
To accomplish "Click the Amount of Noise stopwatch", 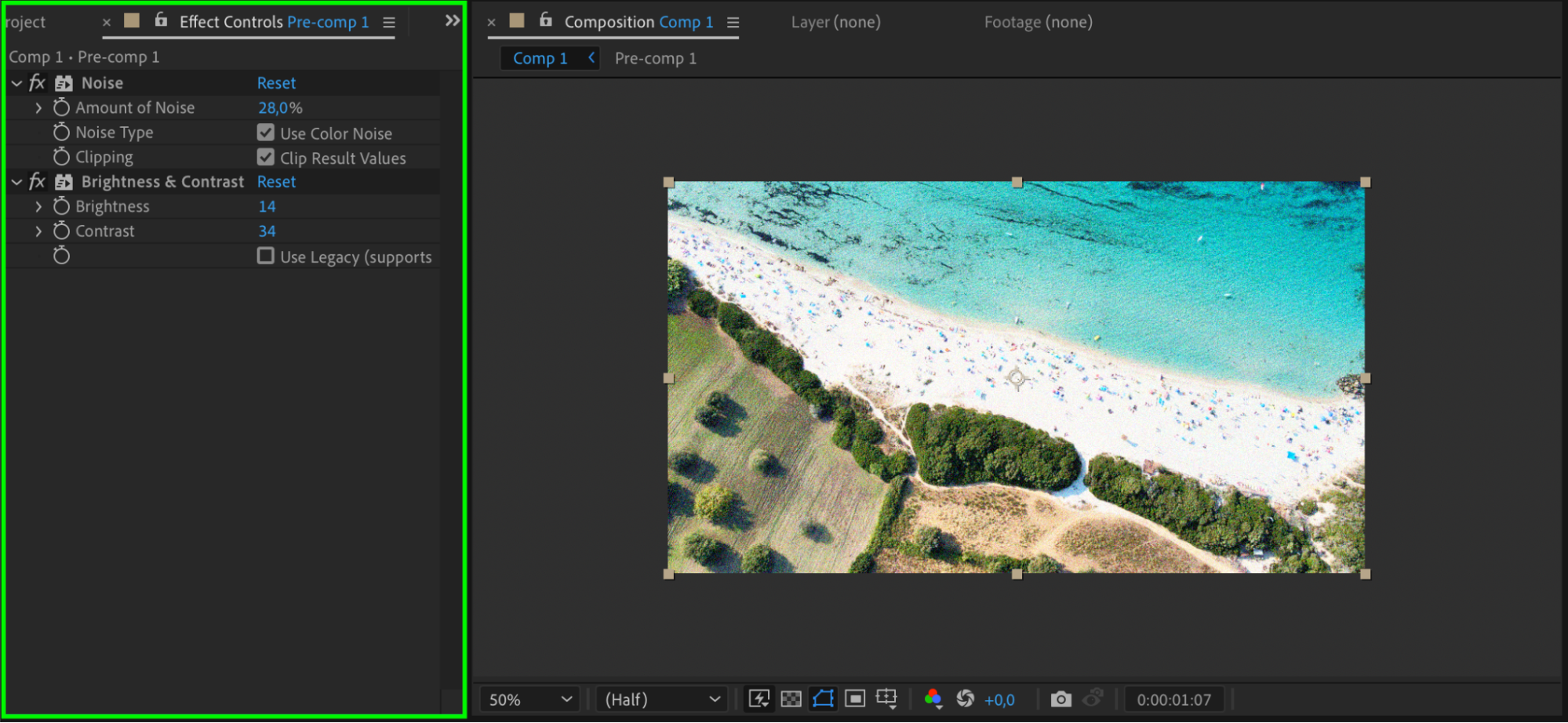I will coord(61,107).
